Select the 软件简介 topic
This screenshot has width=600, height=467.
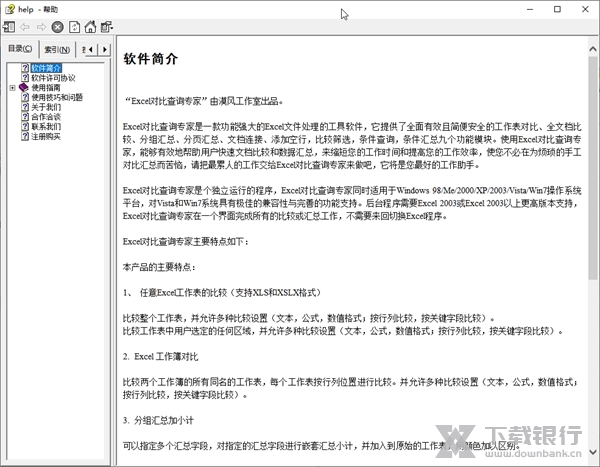(x=46, y=68)
